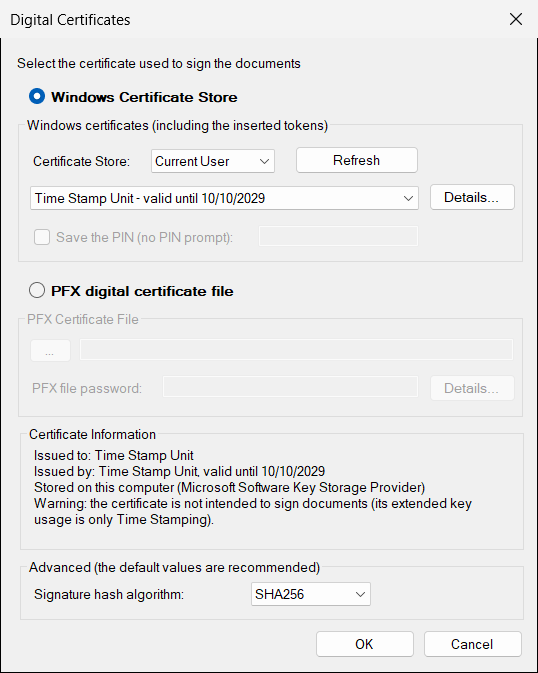Click the PFX file password field
This screenshot has height=673, width=538.
290,387
